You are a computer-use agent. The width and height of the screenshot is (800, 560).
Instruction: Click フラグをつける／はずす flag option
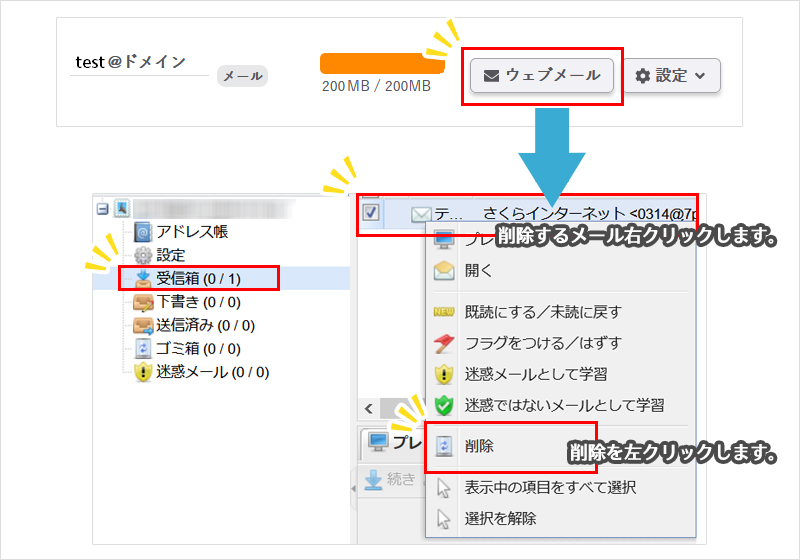pyautogui.click(x=542, y=343)
